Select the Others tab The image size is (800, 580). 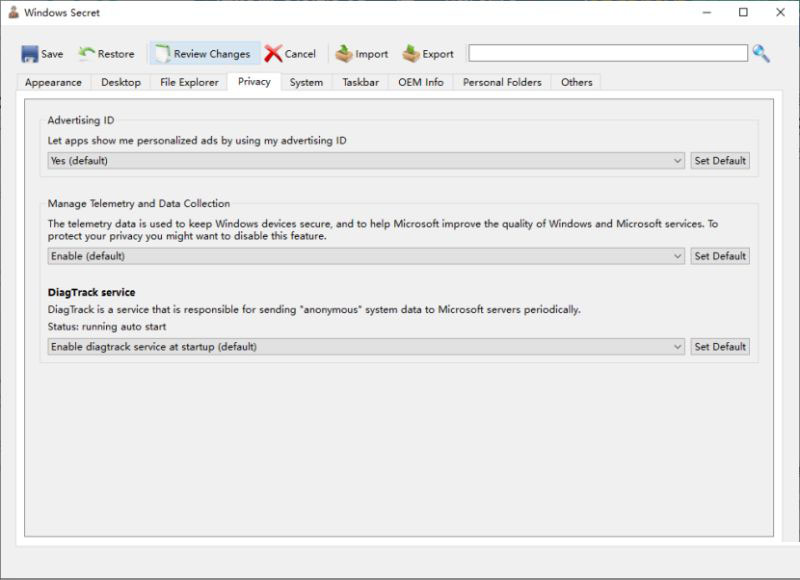pos(577,82)
